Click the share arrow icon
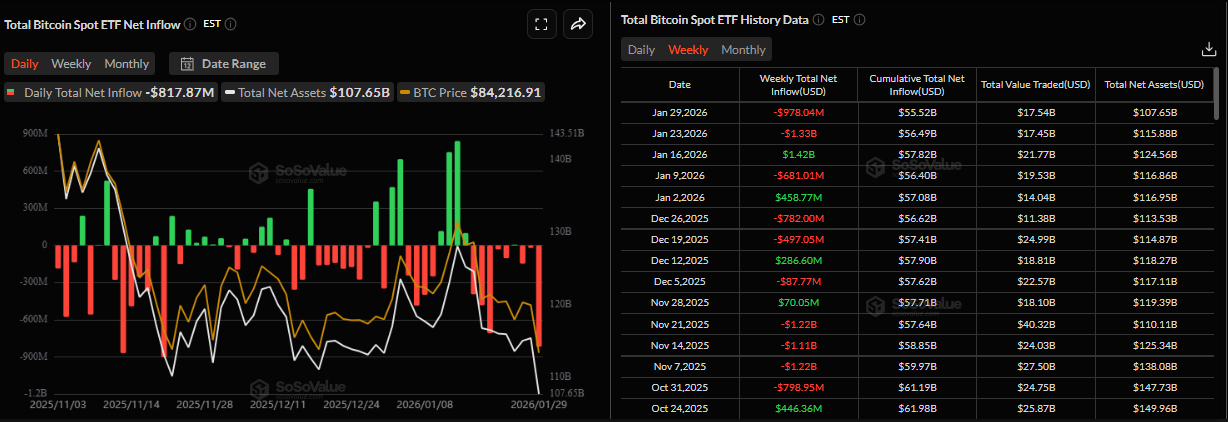The width and height of the screenshot is (1228, 422). (x=577, y=25)
